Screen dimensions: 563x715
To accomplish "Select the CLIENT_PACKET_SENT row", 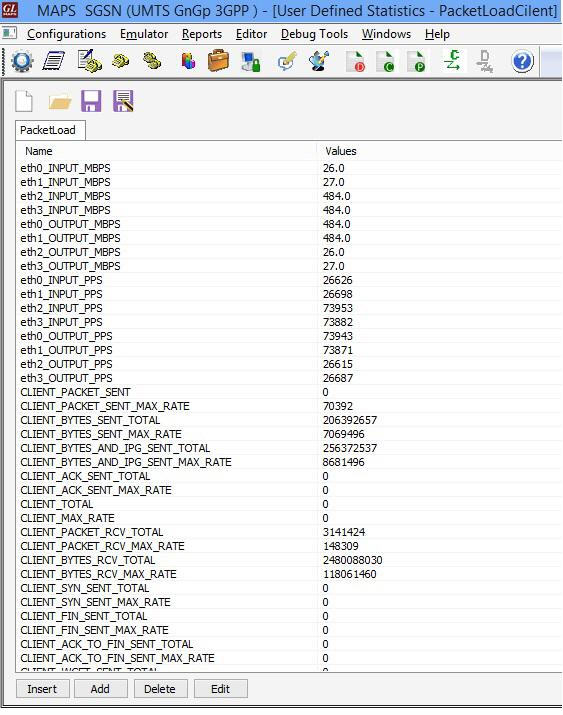I will pyautogui.click(x=289, y=392).
